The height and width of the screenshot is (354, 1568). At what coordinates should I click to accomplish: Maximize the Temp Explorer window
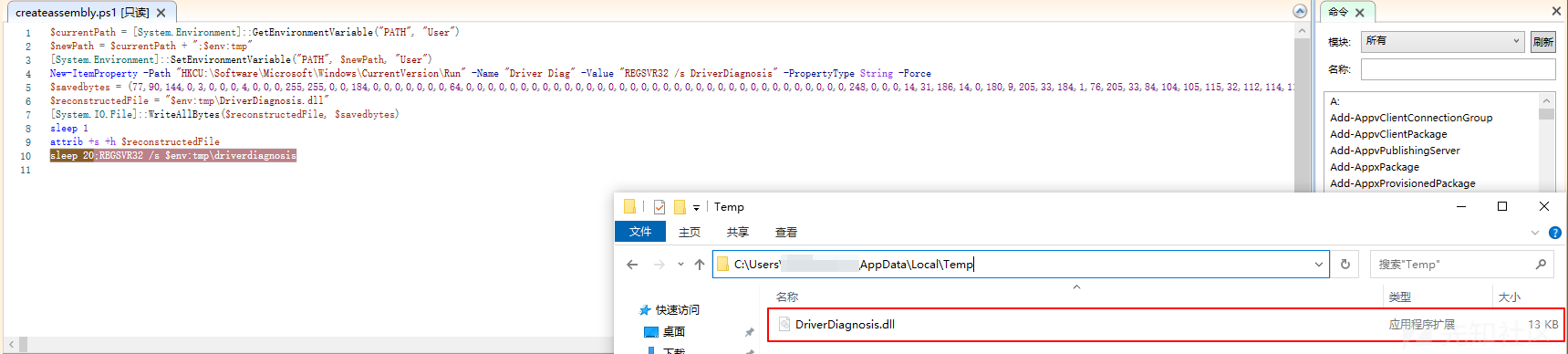pyautogui.click(x=1502, y=207)
